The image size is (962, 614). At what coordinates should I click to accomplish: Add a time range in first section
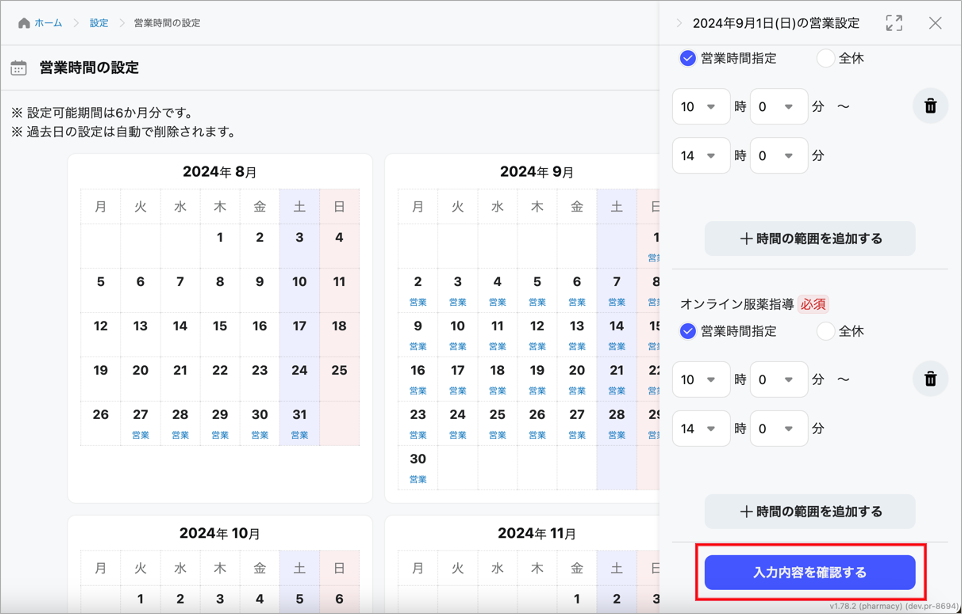(810, 239)
